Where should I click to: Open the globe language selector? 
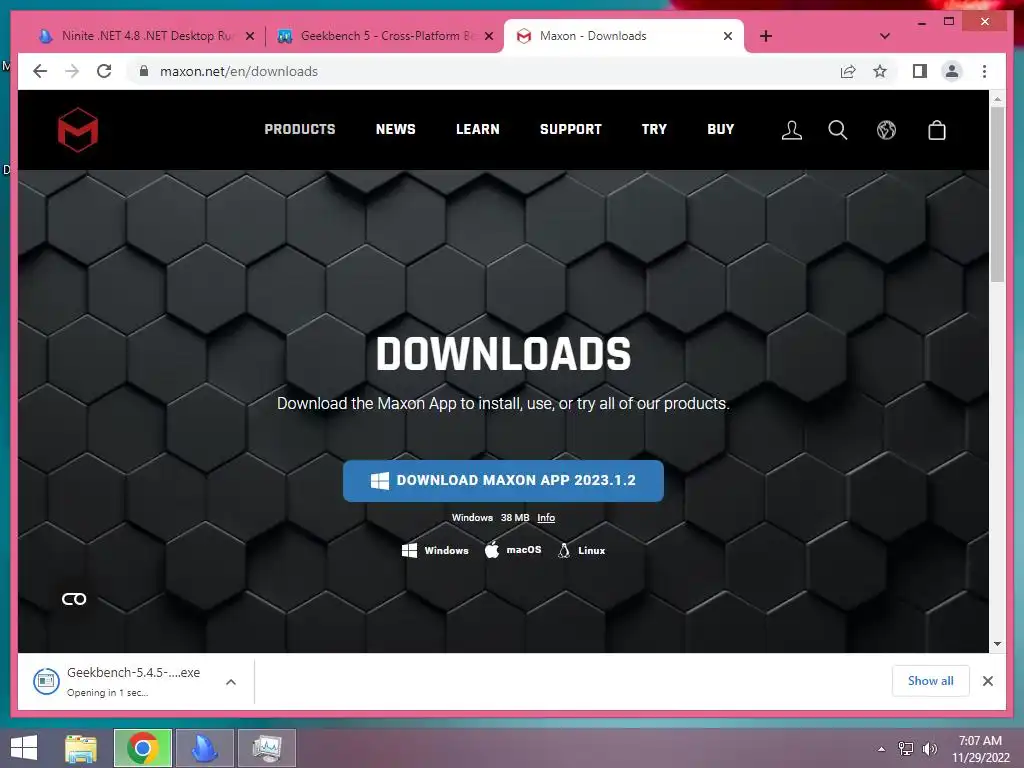[886, 130]
